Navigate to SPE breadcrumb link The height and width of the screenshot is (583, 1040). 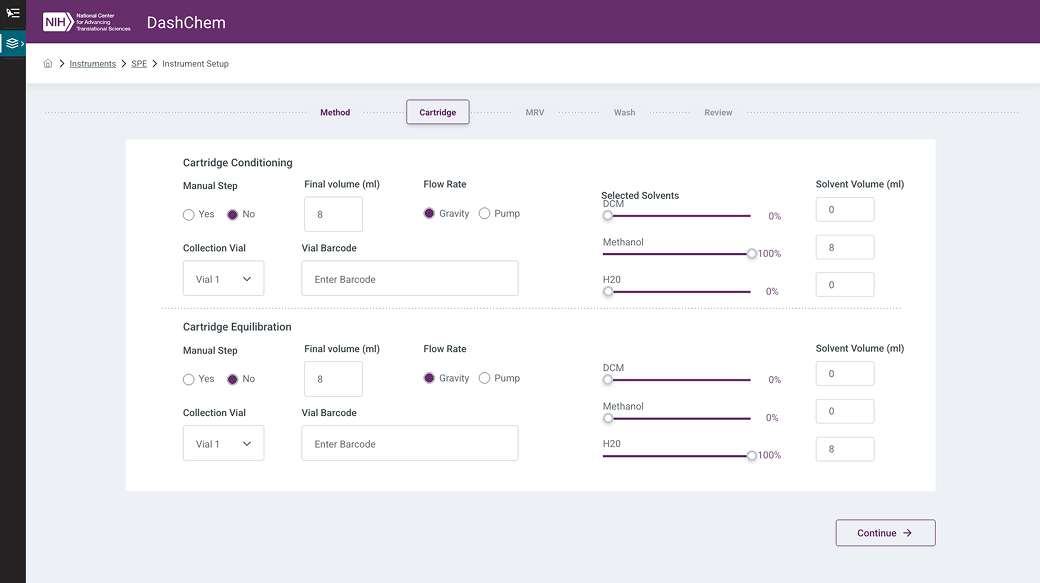(x=139, y=64)
